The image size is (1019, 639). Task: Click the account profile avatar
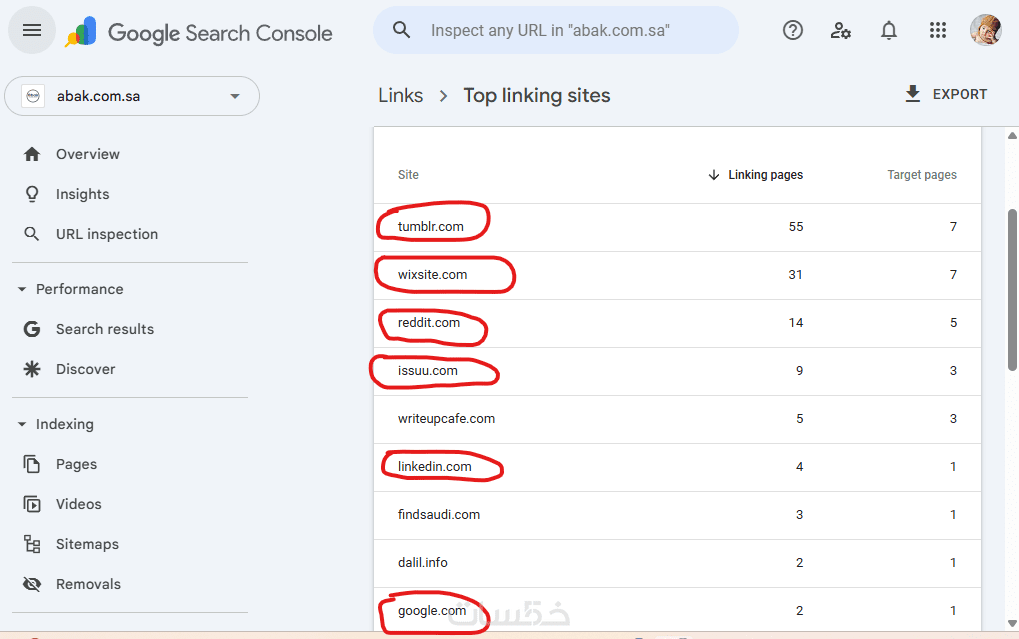(986, 30)
